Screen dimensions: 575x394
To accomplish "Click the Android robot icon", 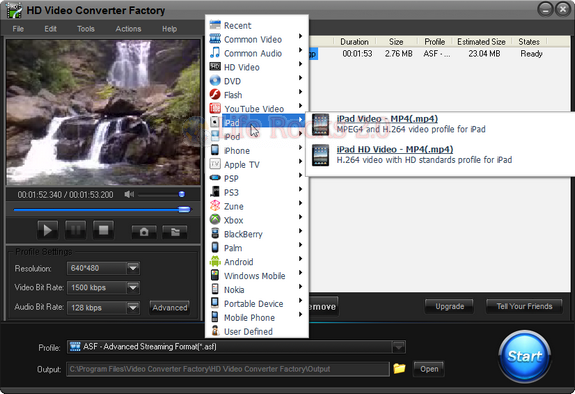I will coord(215,262).
